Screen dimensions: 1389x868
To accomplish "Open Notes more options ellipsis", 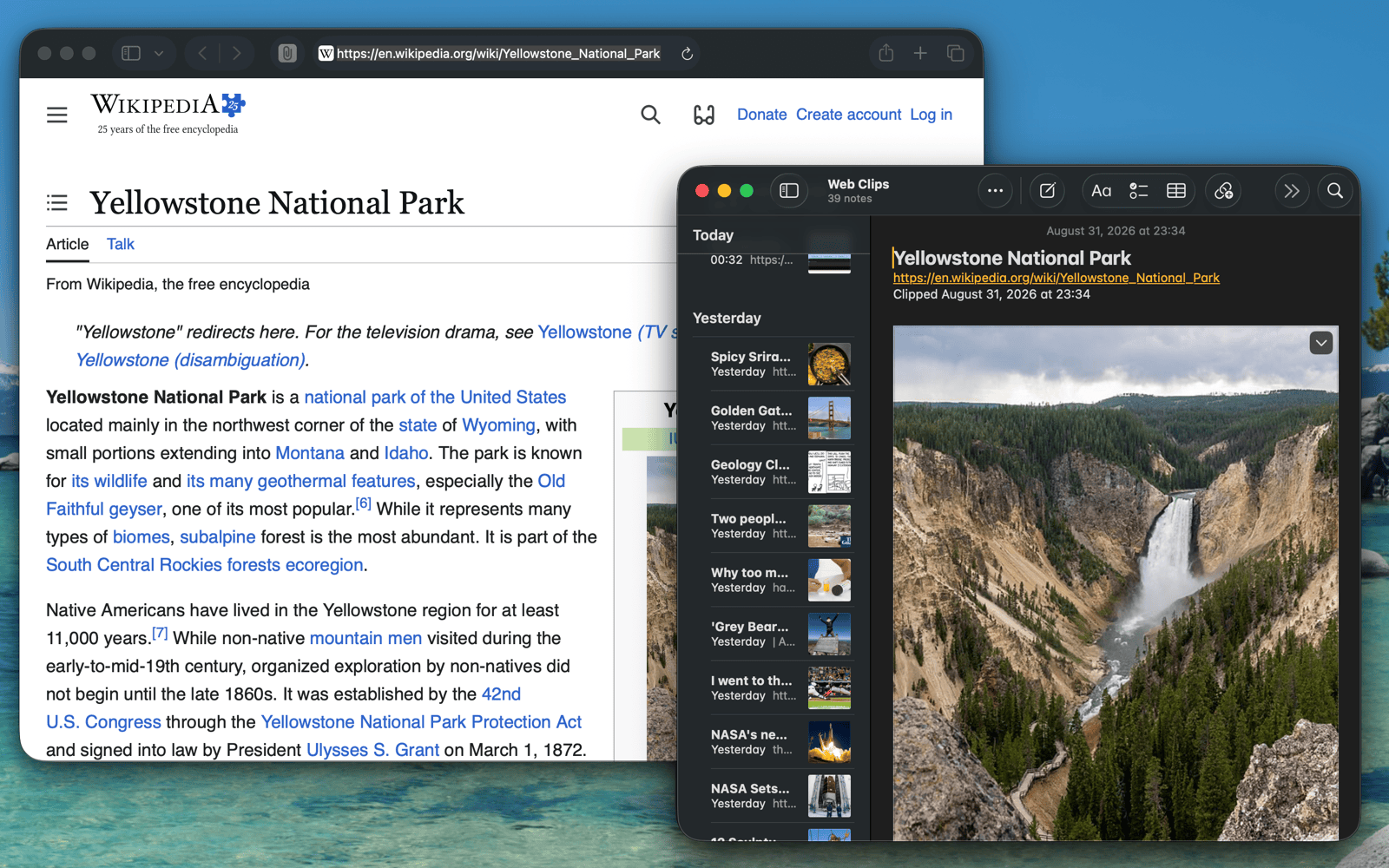I will 995,191.
